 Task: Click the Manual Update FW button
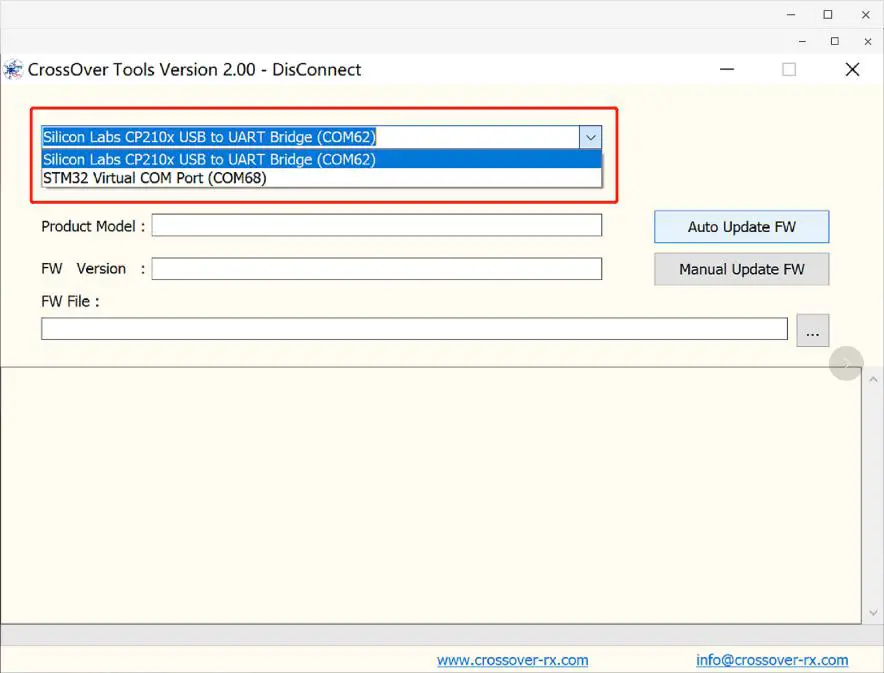741,269
